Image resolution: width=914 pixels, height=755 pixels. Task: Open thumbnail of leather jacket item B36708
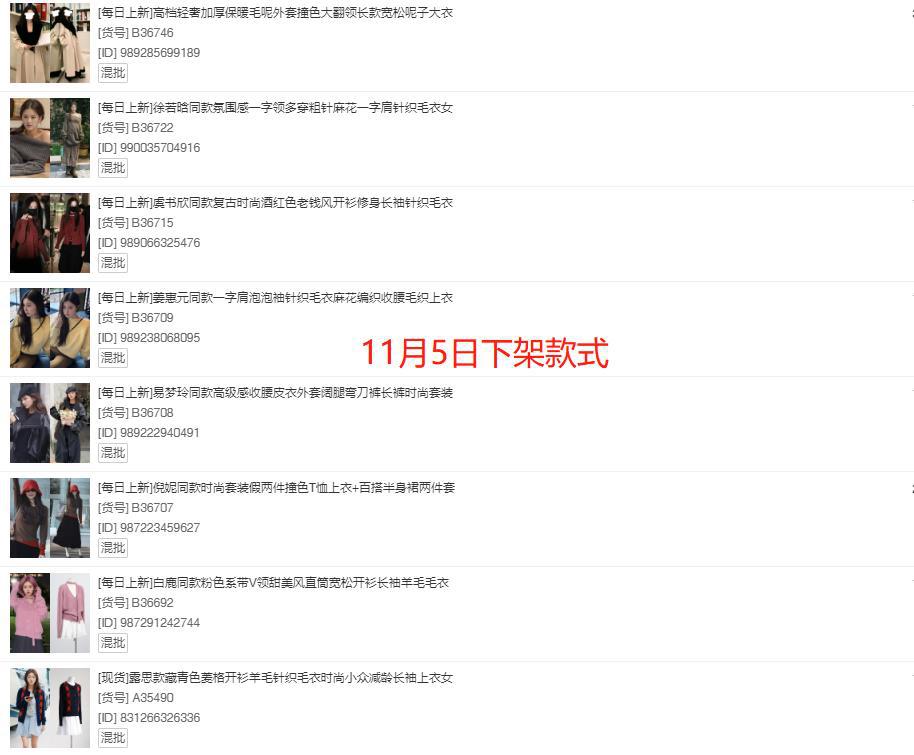[50, 423]
